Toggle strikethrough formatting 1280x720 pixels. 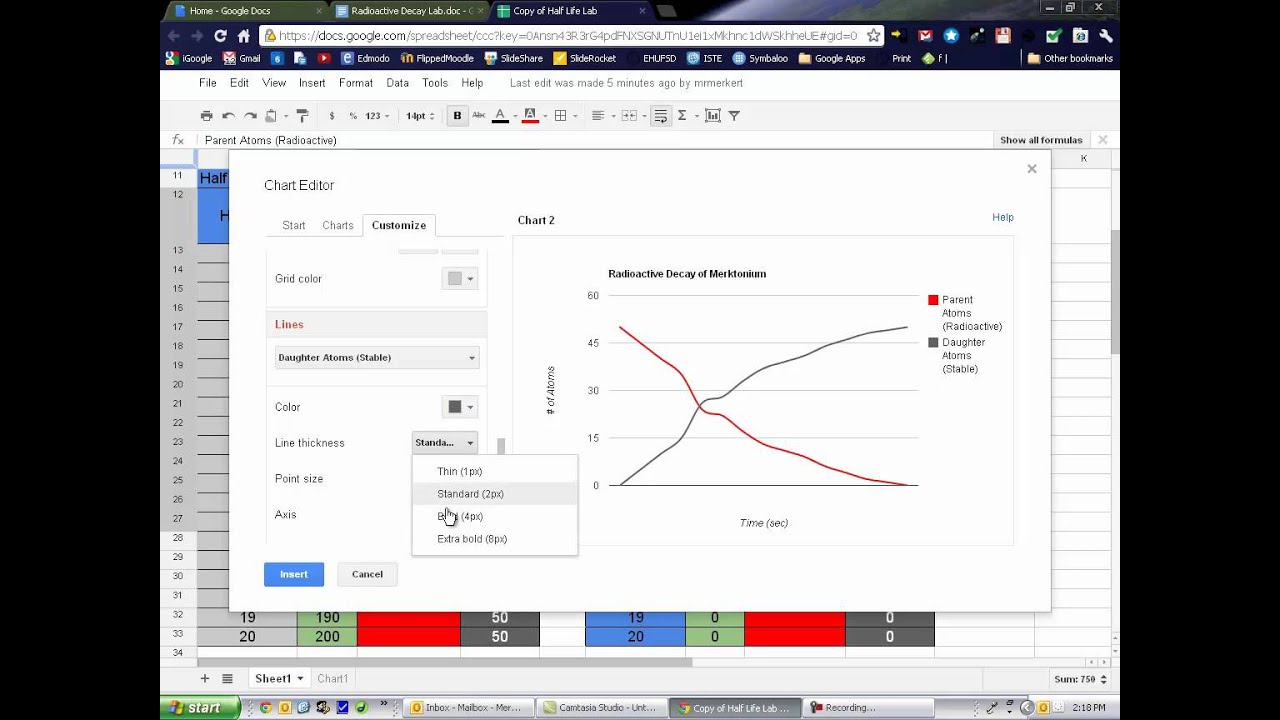[x=478, y=116]
